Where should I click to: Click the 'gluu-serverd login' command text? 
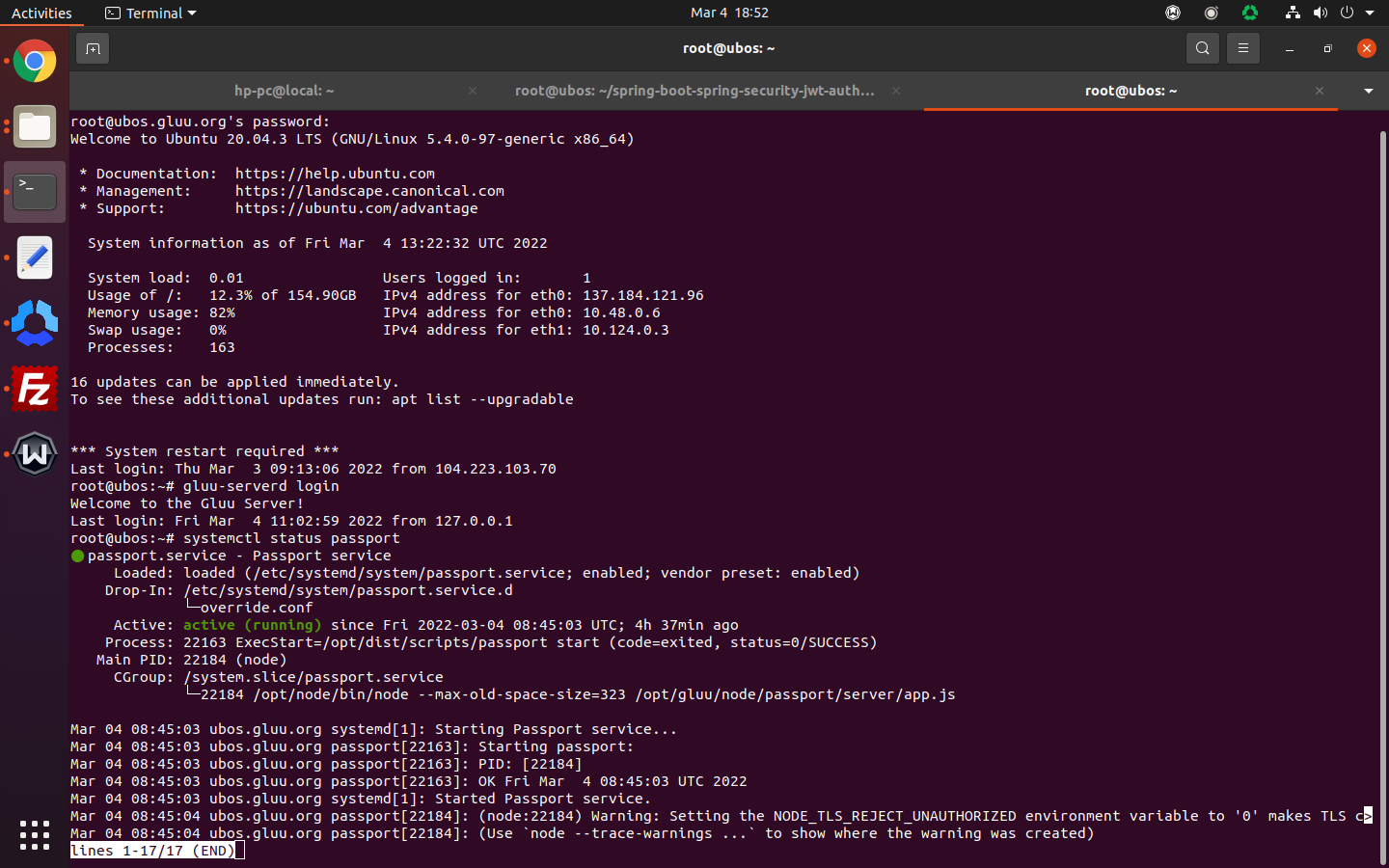[x=260, y=486]
